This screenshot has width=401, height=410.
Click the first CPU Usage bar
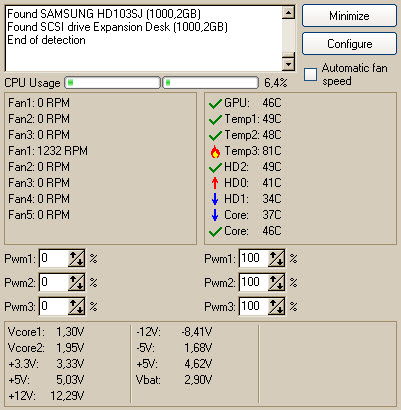[x=112, y=83]
